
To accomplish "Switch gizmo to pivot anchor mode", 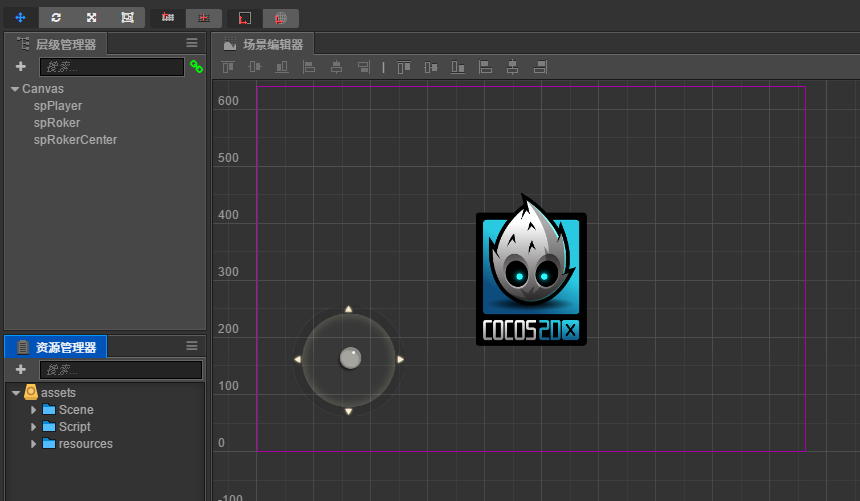I will pyautogui.click(x=168, y=18).
